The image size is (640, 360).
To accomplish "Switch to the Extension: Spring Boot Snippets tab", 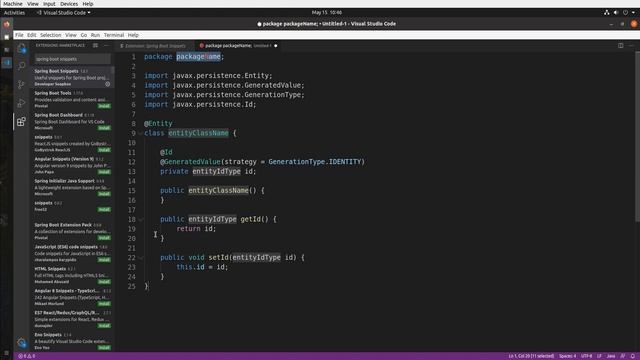I will point(154,46).
